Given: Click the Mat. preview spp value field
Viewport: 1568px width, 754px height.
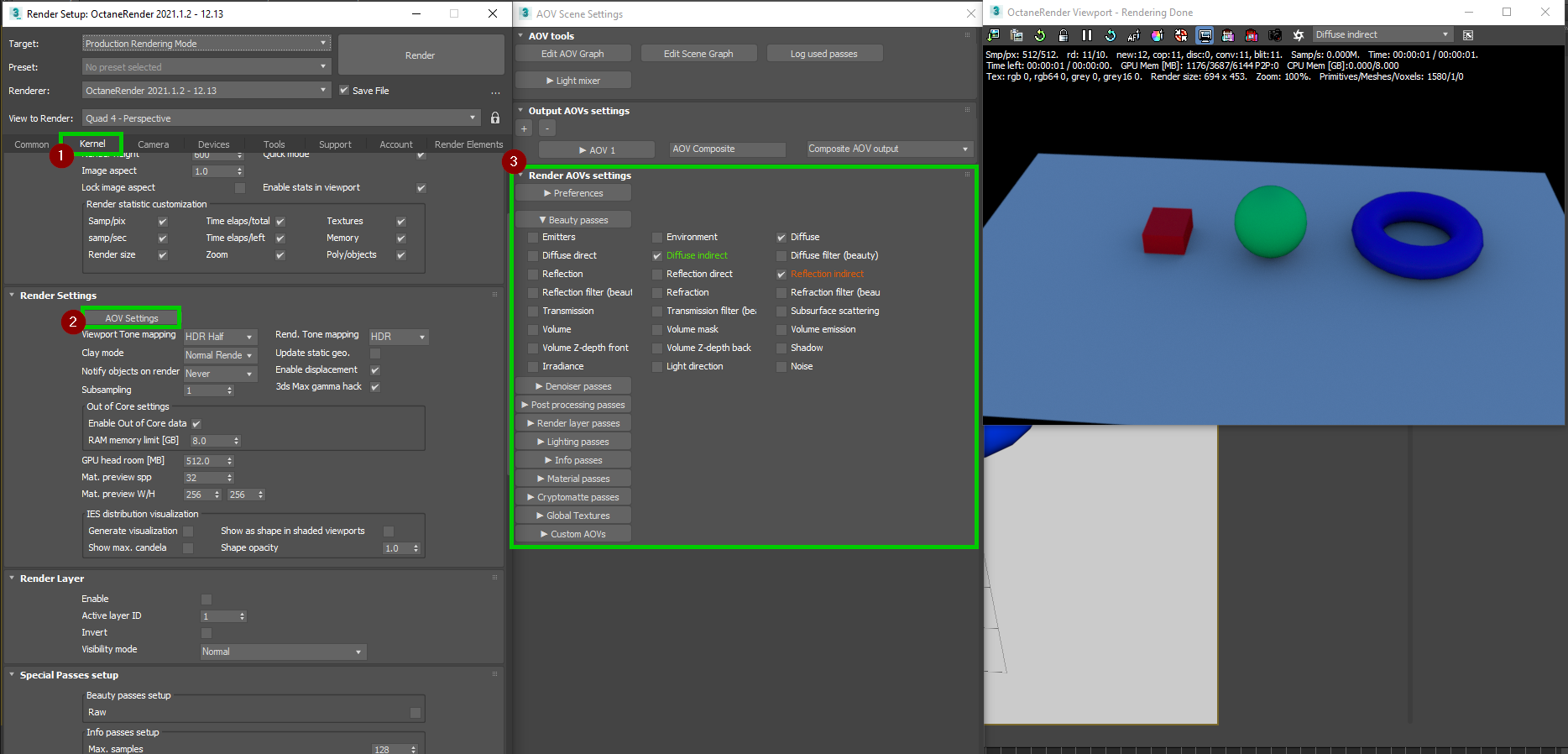Looking at the screenshot, I should pyautogui.click(x=204, y=478).
